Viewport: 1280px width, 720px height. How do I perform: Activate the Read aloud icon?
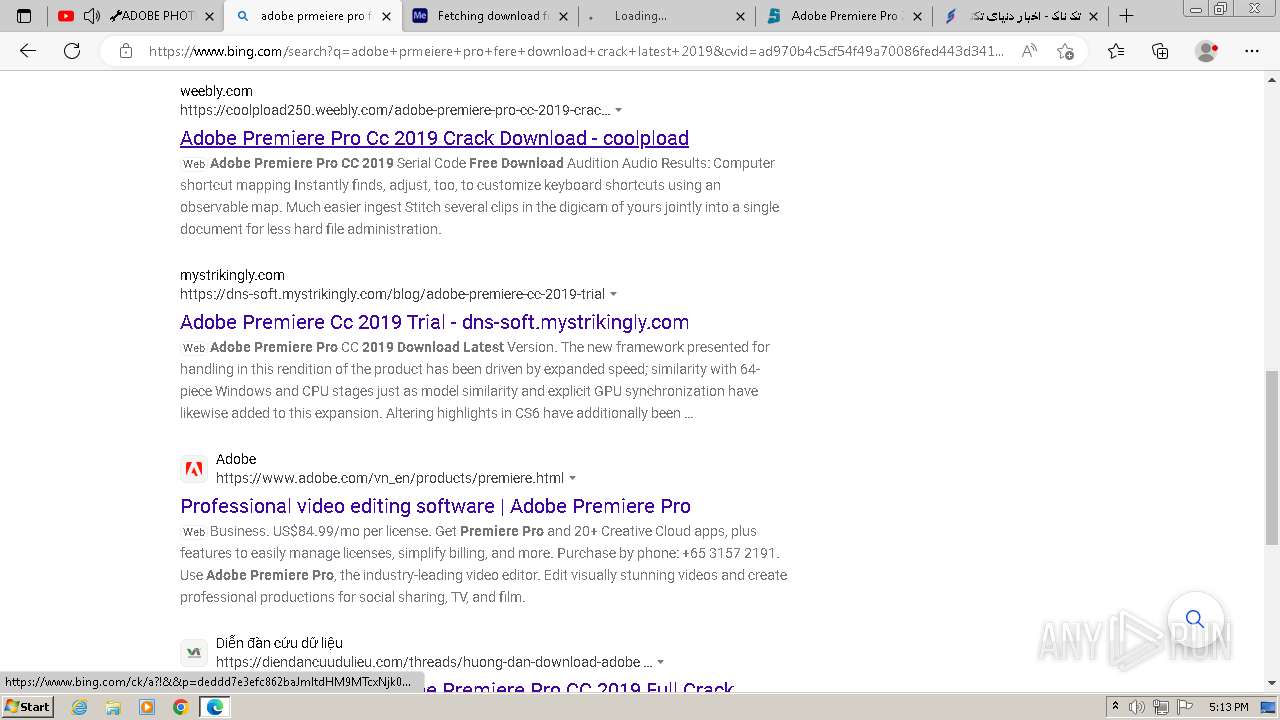point(1029,51)
